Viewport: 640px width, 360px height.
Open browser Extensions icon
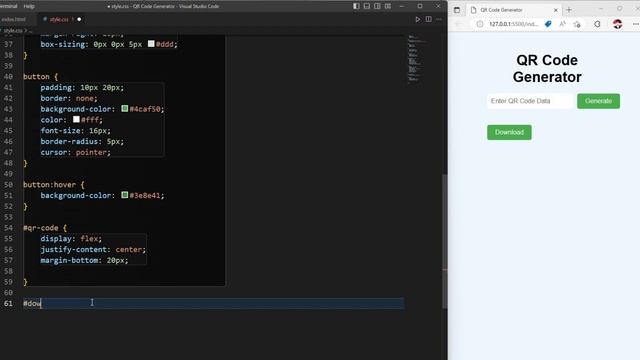pyautogui.click(x=597, y=24)
